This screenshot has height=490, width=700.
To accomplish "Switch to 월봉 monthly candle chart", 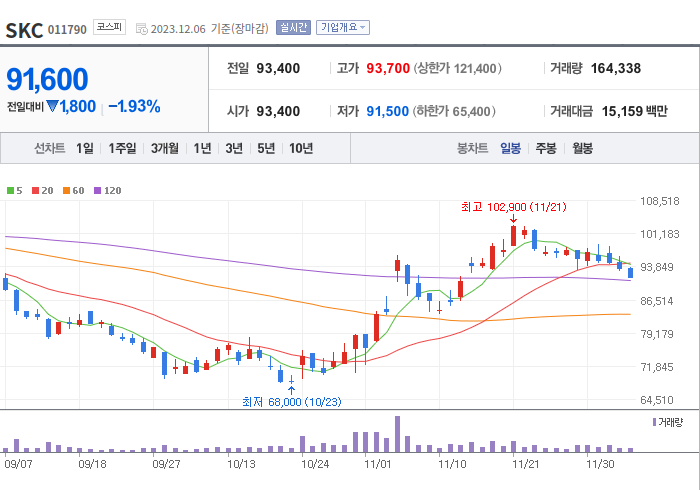I will (x=583, y=148).
